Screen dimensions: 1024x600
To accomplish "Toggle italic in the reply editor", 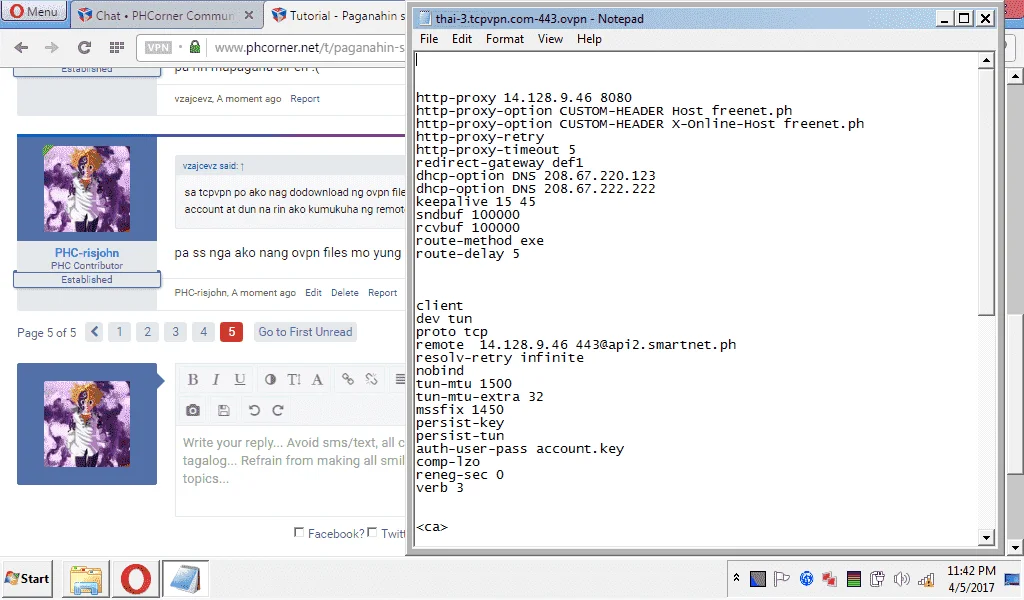I will [216, 379].
